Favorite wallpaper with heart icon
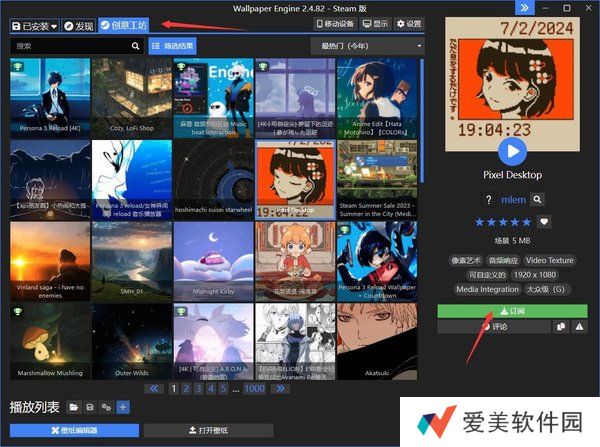This screenshot has width=600, height=447. (544, 222)
